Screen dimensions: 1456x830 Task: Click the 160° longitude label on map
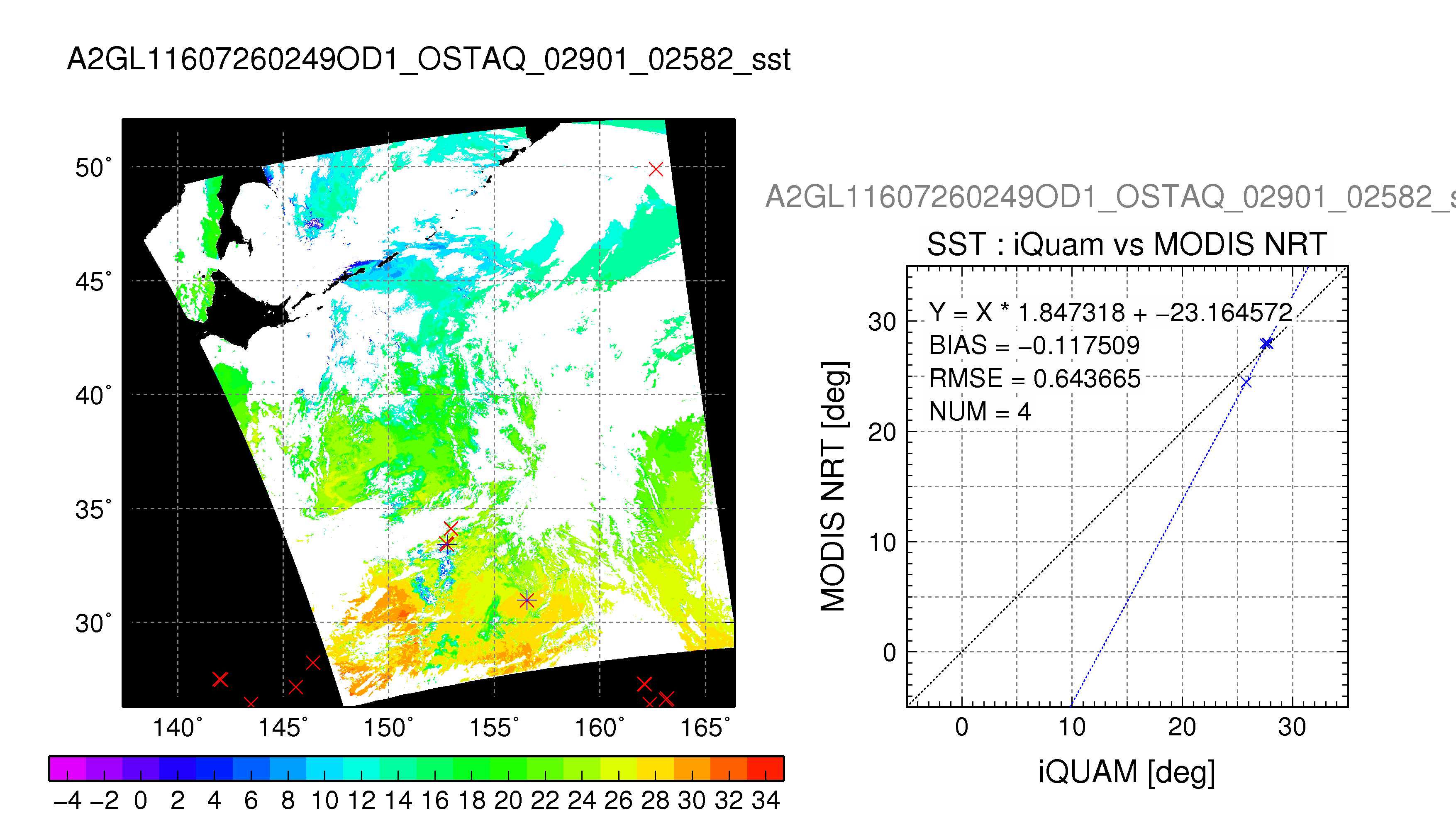coord(600,728)
